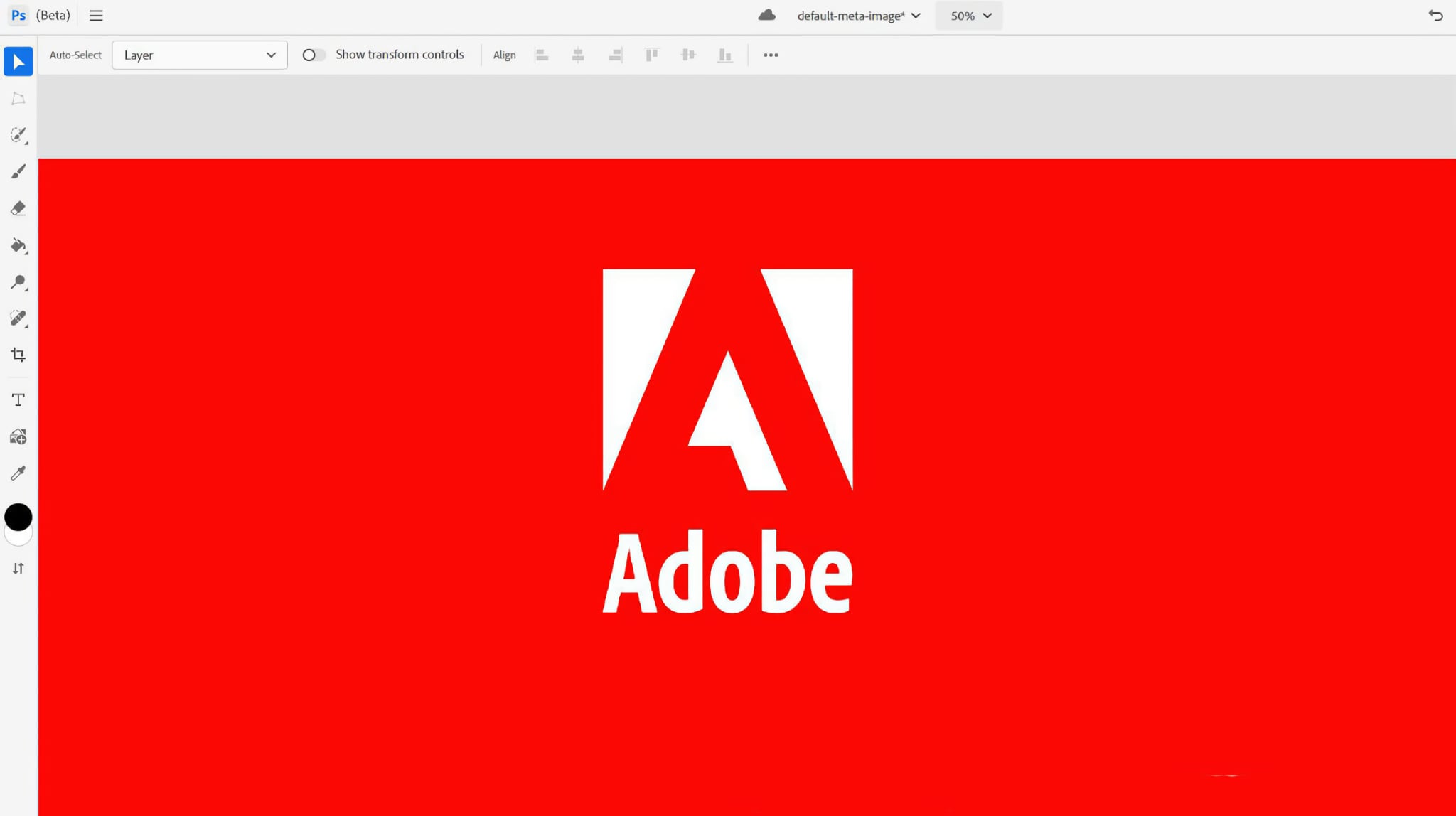Image resolution: width=1456 pixels, height=816 pixels.
Task: Align bottom edges
Action: click(x=724, y=55)
